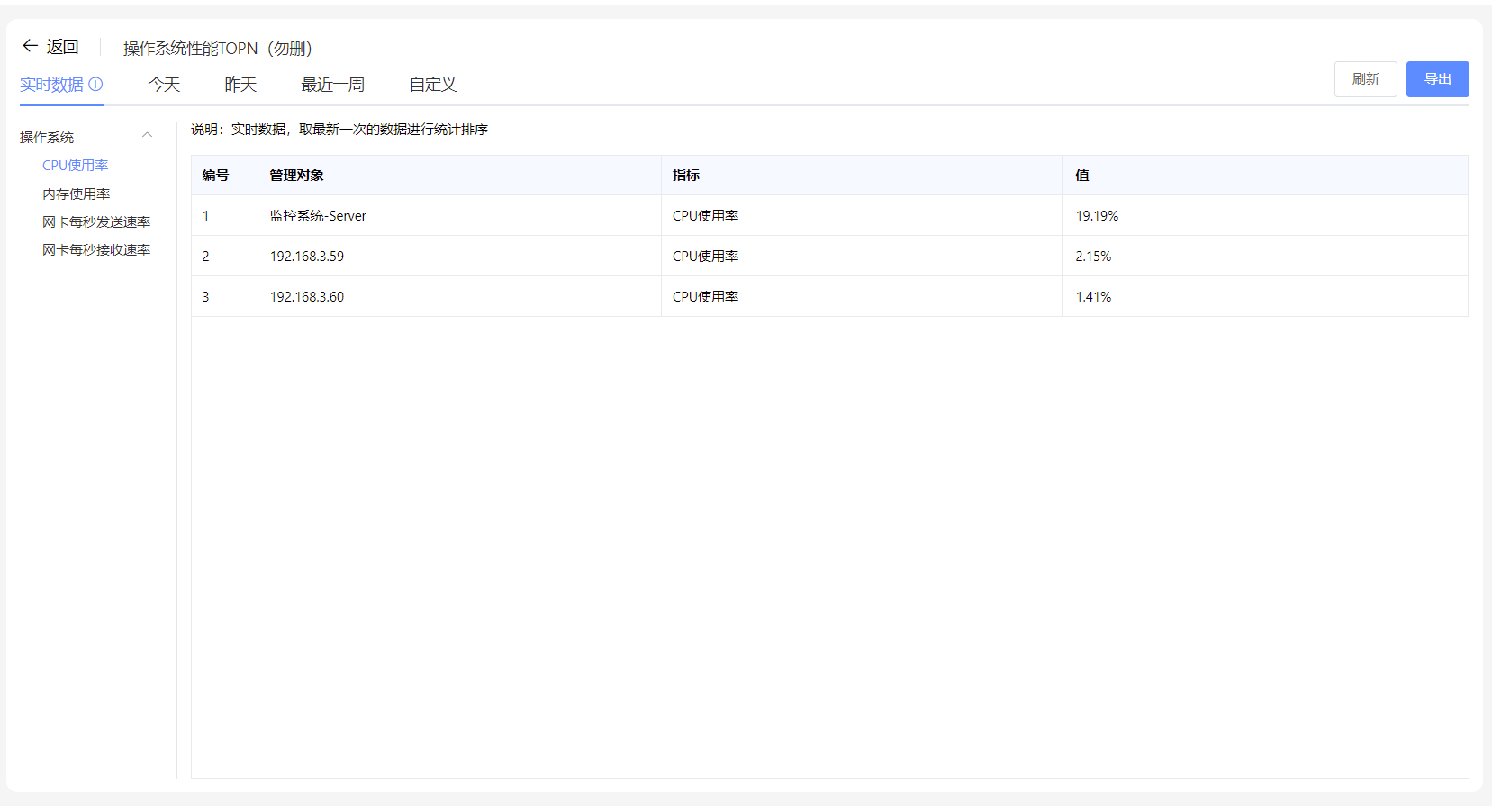
Task: Click the 指标 column header
Action: pos(862,176)
